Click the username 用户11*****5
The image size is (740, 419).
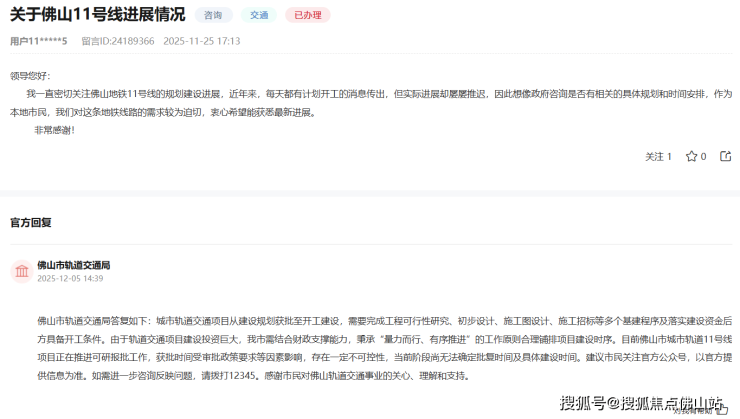pyautogui.click(x=39, y=41)
